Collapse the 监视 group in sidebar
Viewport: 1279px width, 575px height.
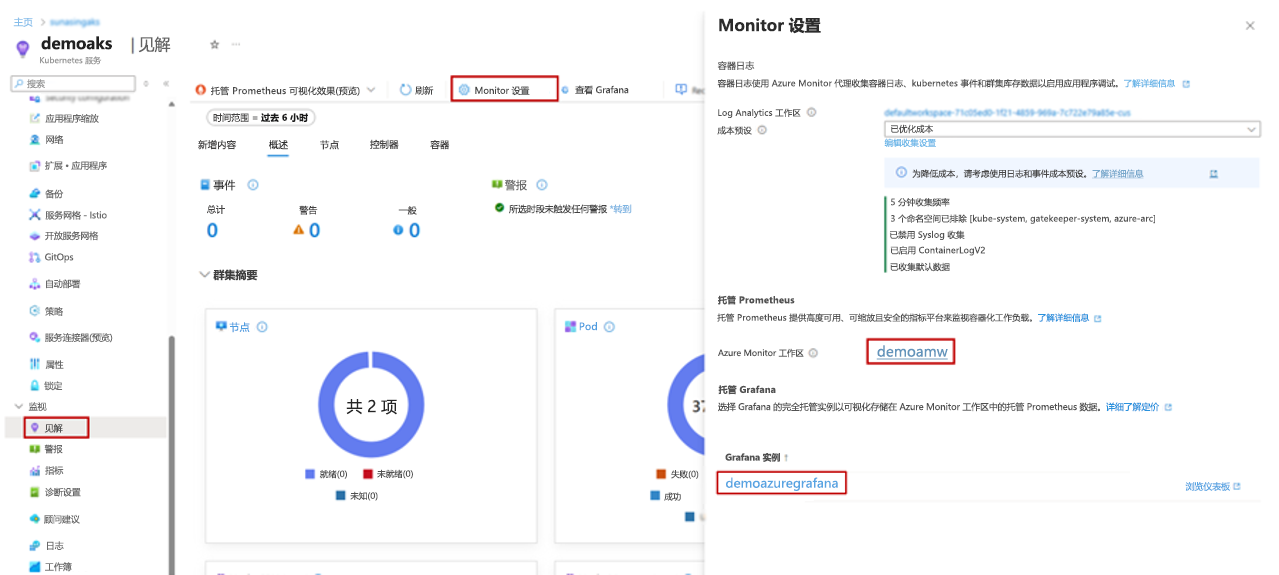19,406
